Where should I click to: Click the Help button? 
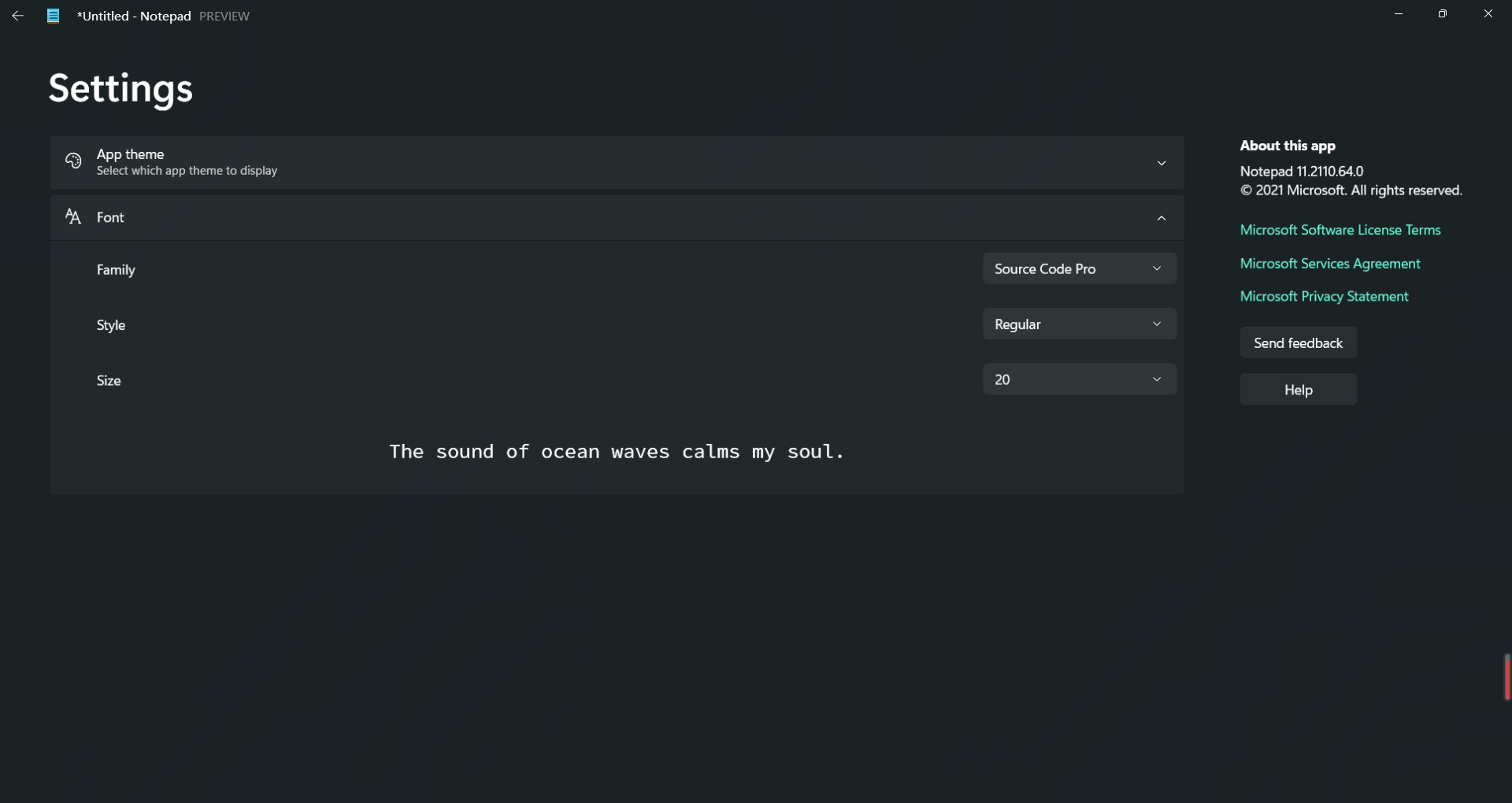[x=1298, y=390]
